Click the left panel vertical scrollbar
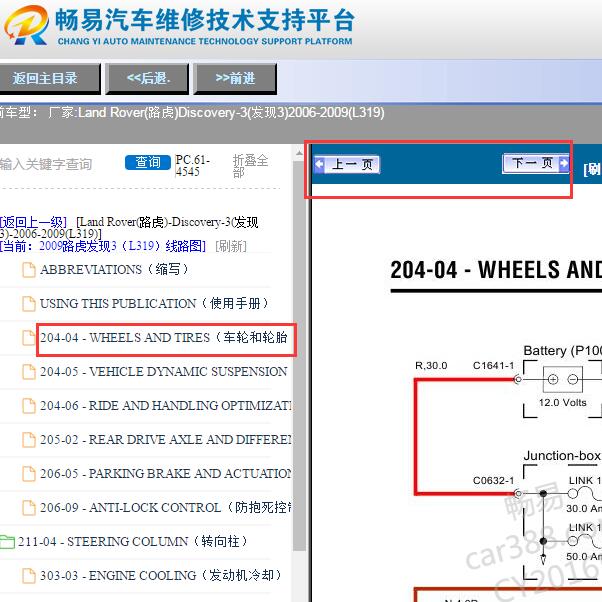The width and height of the screenshot is (602, 602). (299, 355)
